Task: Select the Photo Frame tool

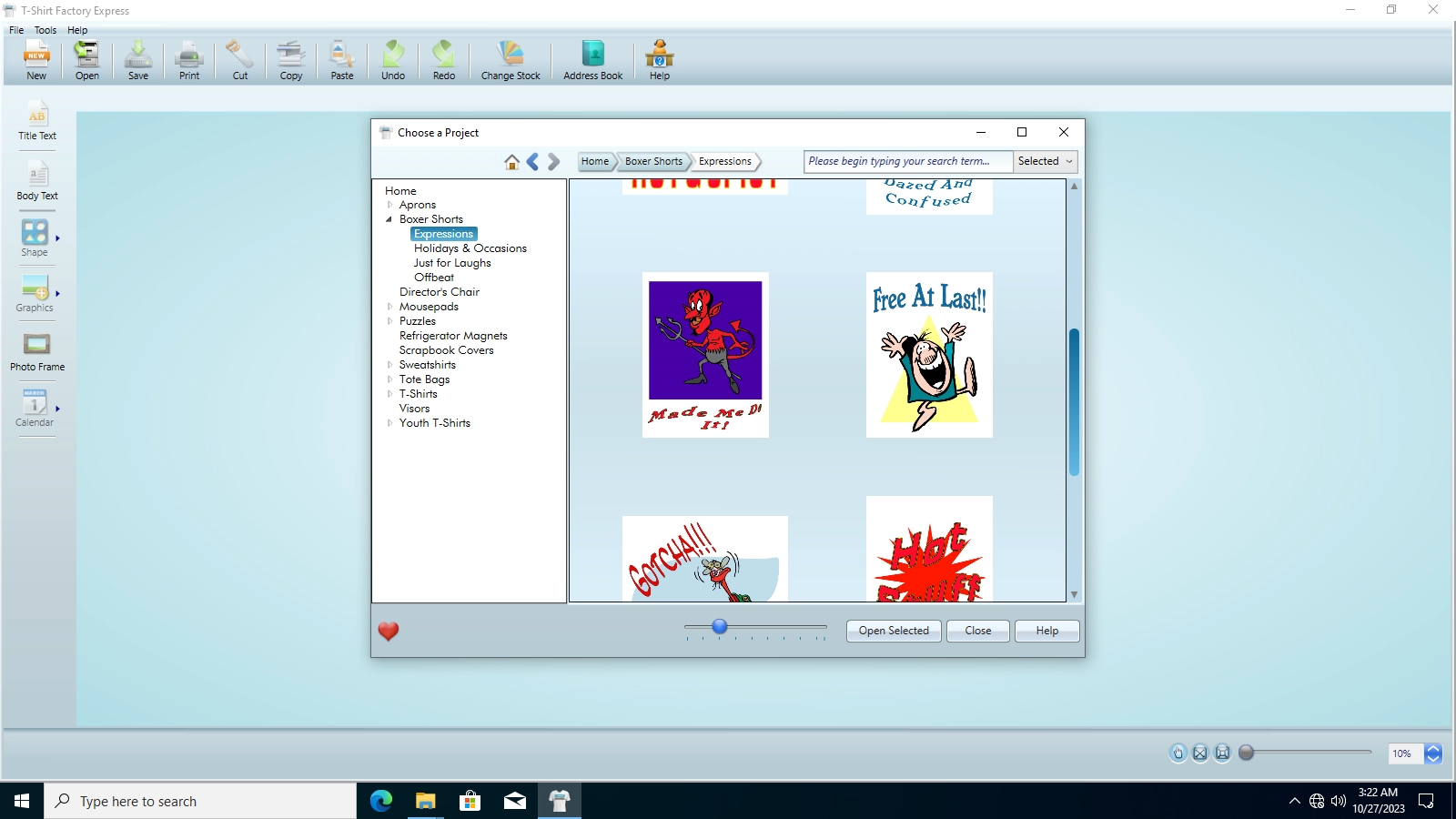Action: coord(37,352)
